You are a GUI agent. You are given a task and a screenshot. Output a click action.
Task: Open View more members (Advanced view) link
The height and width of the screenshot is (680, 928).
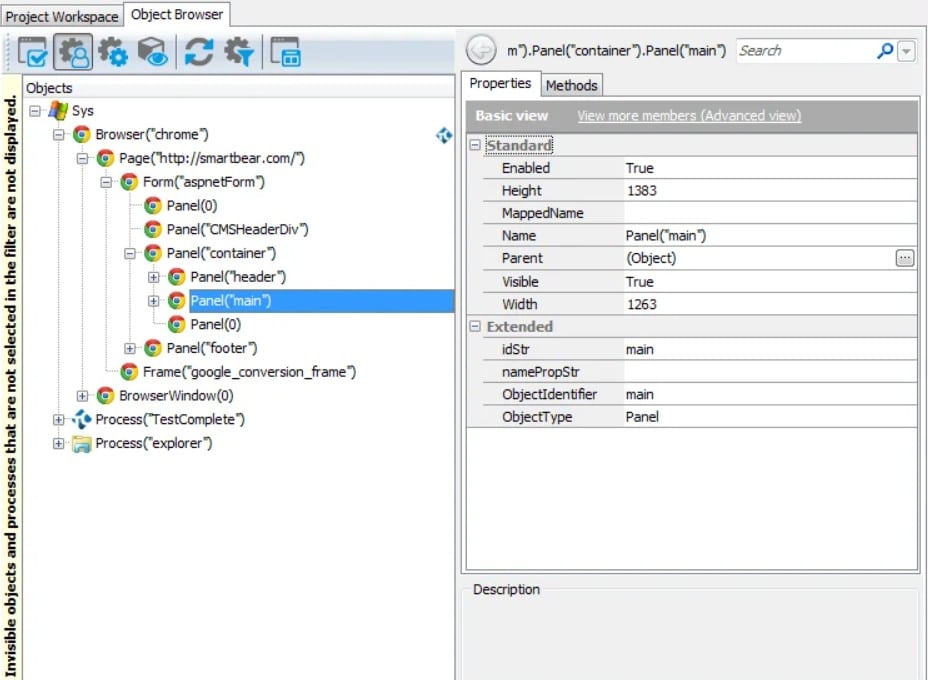(x=689, y=115)
